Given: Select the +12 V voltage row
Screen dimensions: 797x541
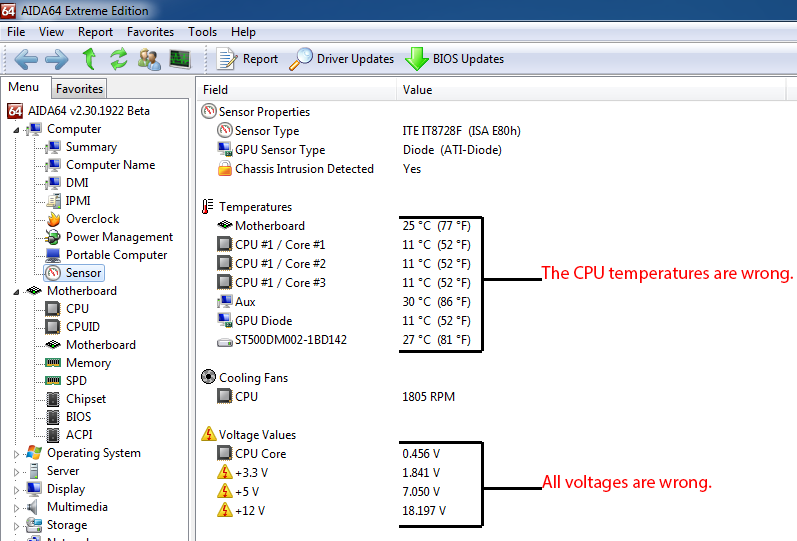Looking at the screenshot, I should tap(331, 510).
